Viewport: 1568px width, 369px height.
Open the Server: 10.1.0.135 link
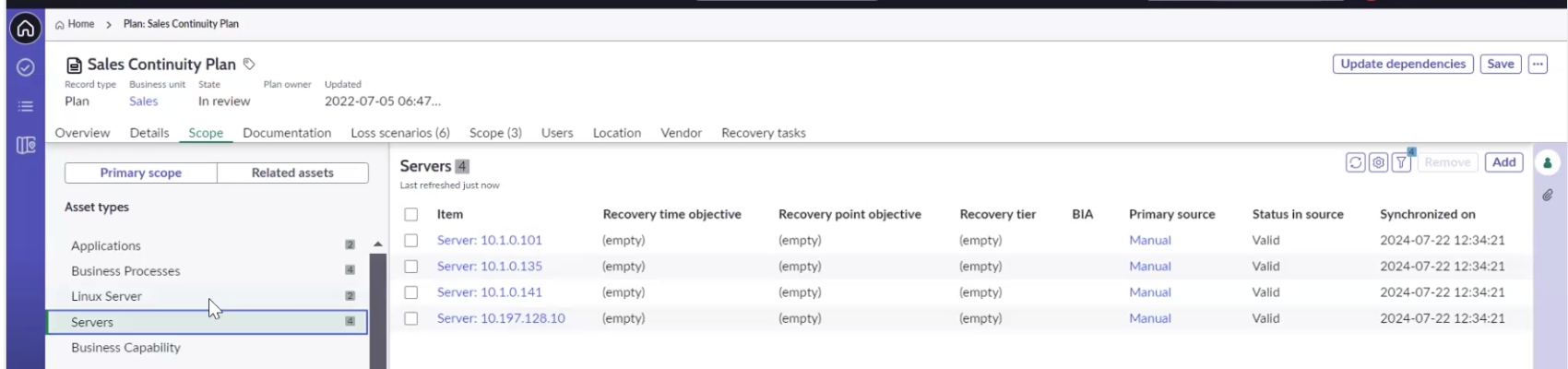click(x=490, y=266)
